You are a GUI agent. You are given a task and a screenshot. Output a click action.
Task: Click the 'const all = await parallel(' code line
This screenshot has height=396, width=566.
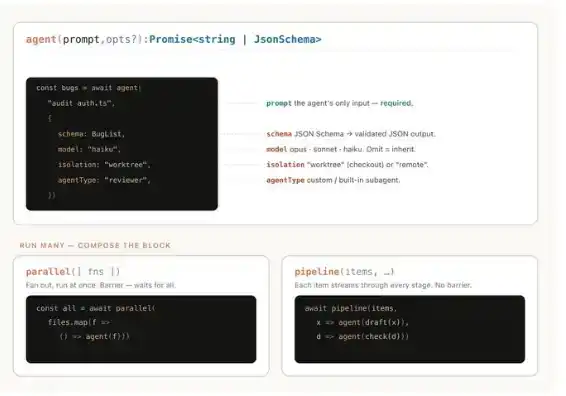96,308
